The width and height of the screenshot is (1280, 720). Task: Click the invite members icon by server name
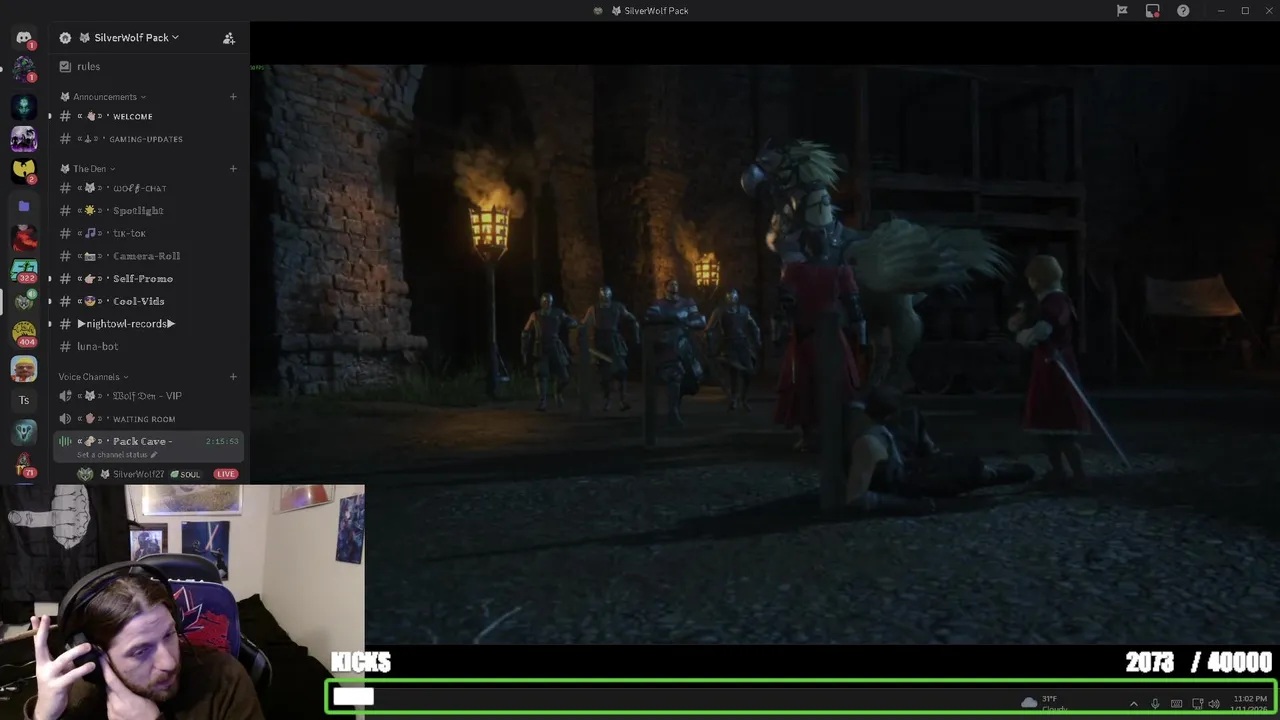click(229, 38)
